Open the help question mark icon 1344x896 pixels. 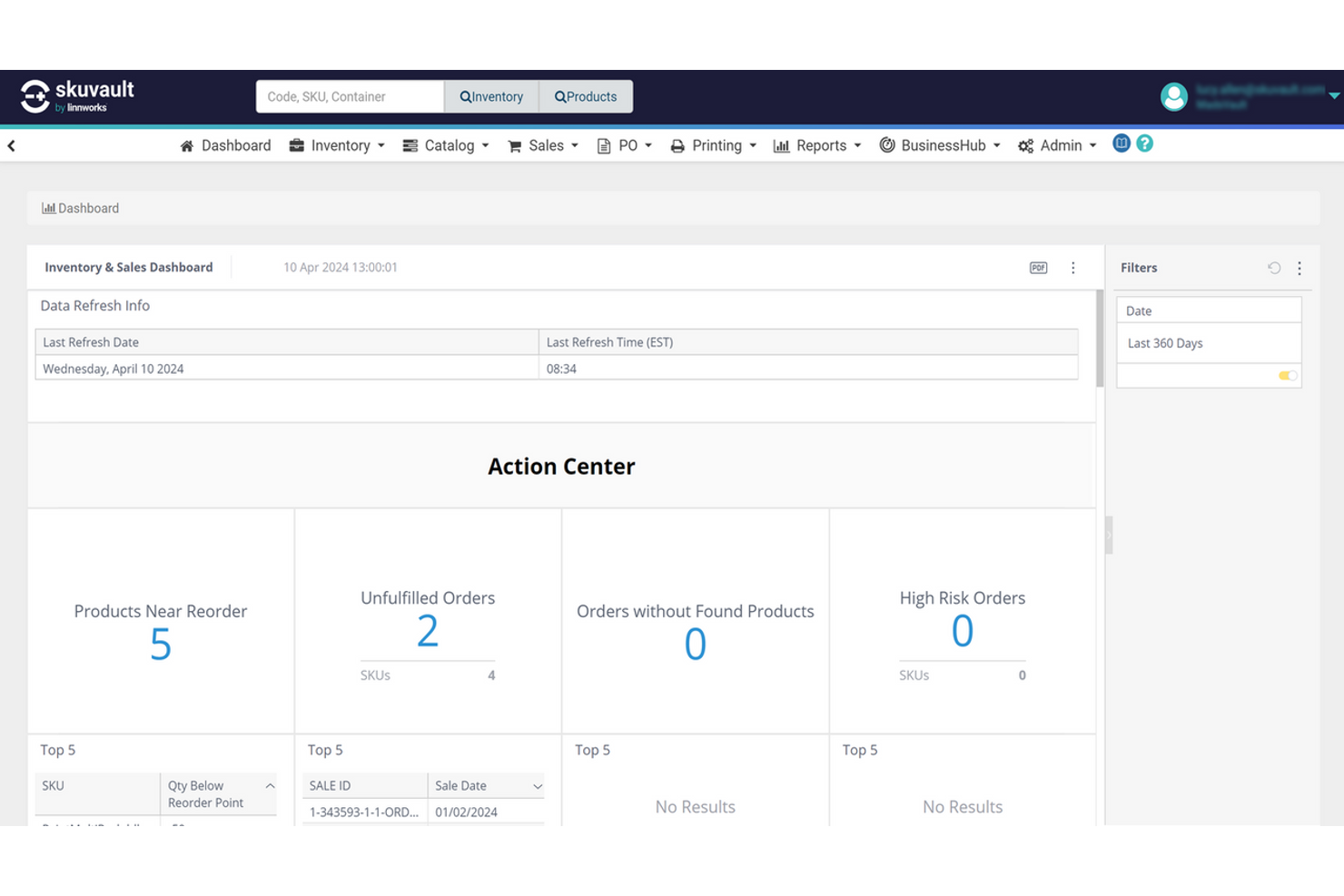pos(1144,143)
